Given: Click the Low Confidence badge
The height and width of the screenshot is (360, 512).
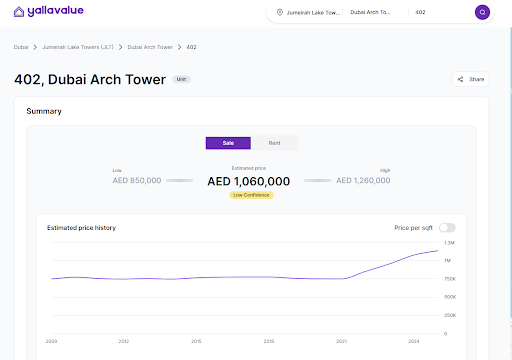Looking at the screenshot, I should [251, 195].
